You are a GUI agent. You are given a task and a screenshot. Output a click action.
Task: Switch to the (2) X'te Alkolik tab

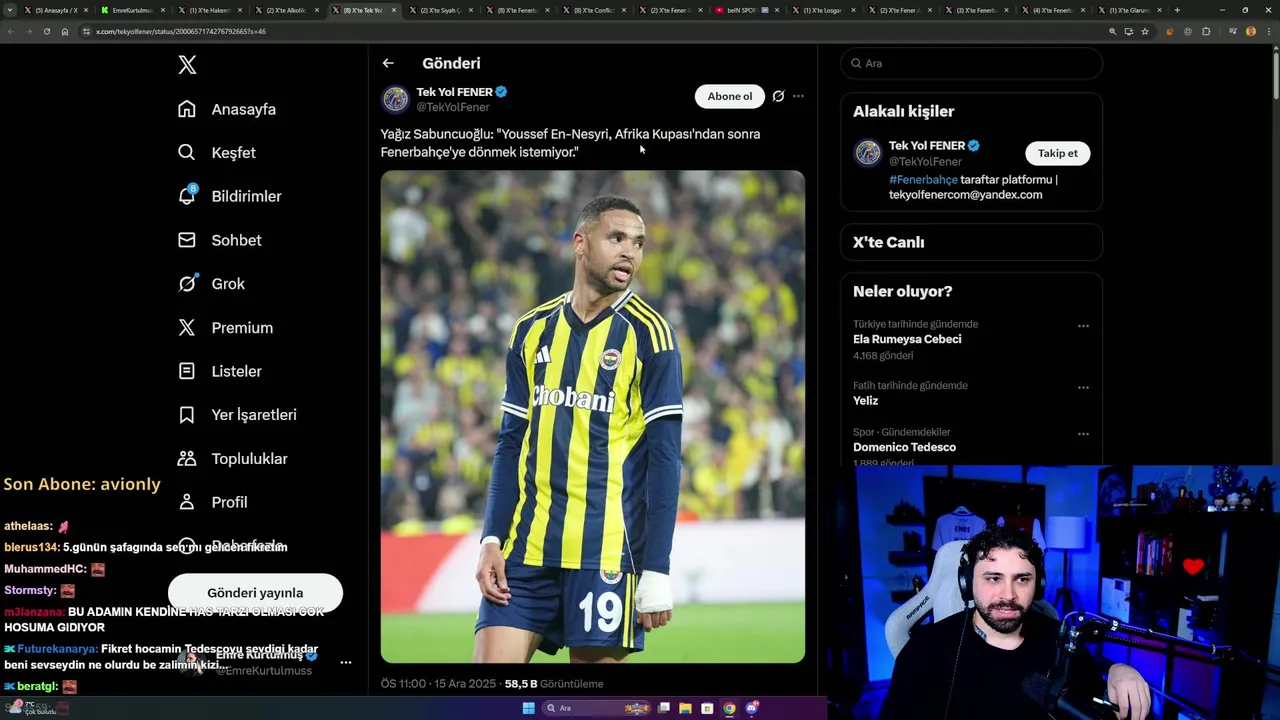(286, 10)
